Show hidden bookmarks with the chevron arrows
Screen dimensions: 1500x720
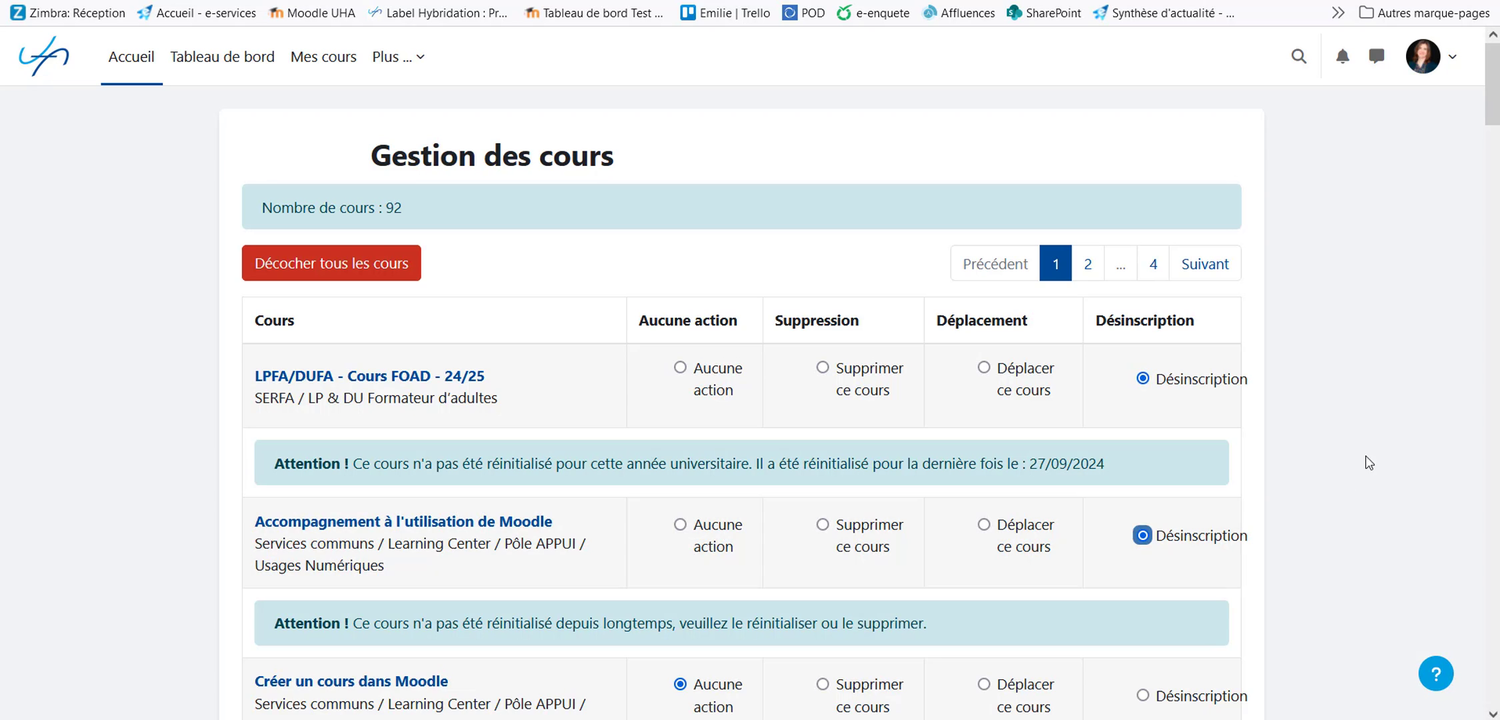click(x=1338, y=13)
